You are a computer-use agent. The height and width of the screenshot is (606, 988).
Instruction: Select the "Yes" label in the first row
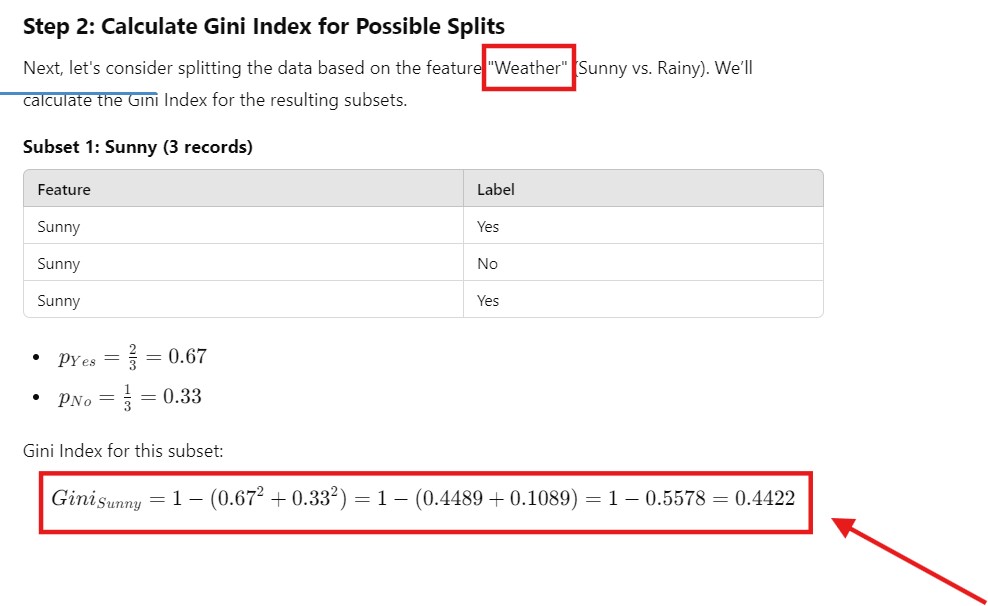pyautogui.click(x=488, y=227)
